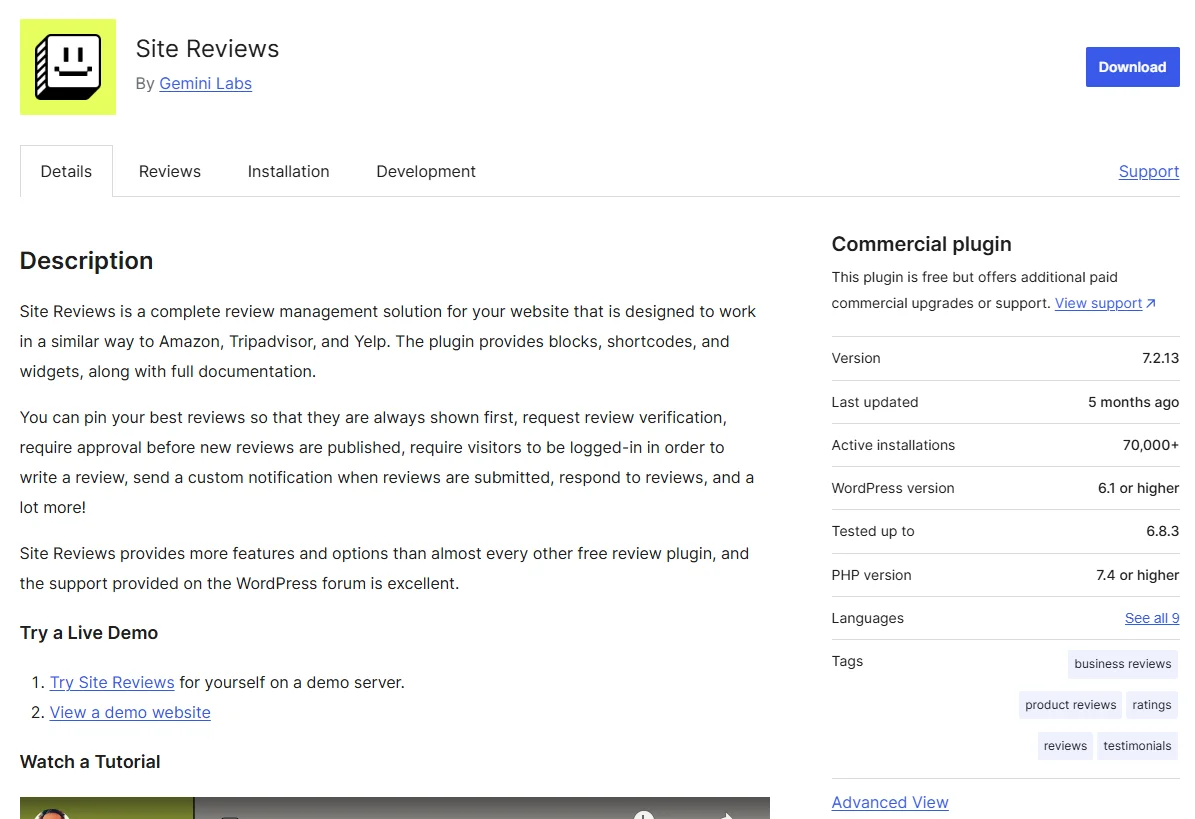Viewport: 1195px width, 819px height.
Task: Click the Commercial plugin heading
Action: click(921, 244)
